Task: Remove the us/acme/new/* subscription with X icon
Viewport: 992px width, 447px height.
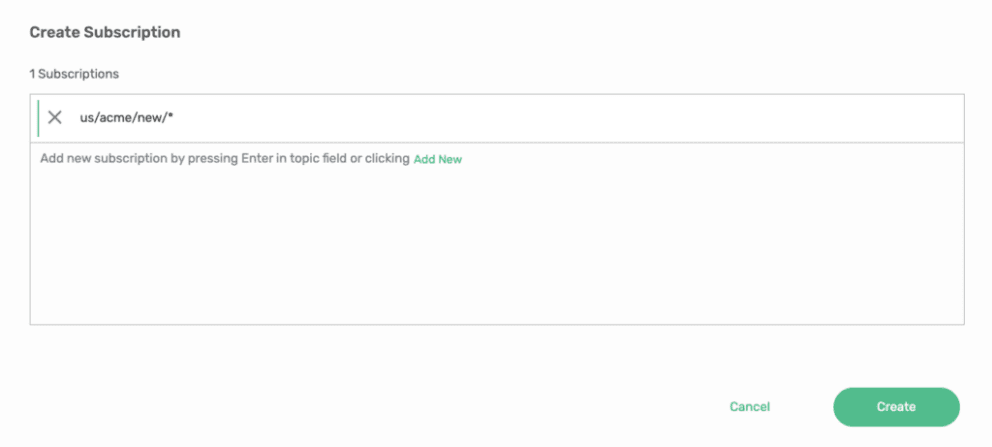Action: pyautogui.click(x=55, y=118)
